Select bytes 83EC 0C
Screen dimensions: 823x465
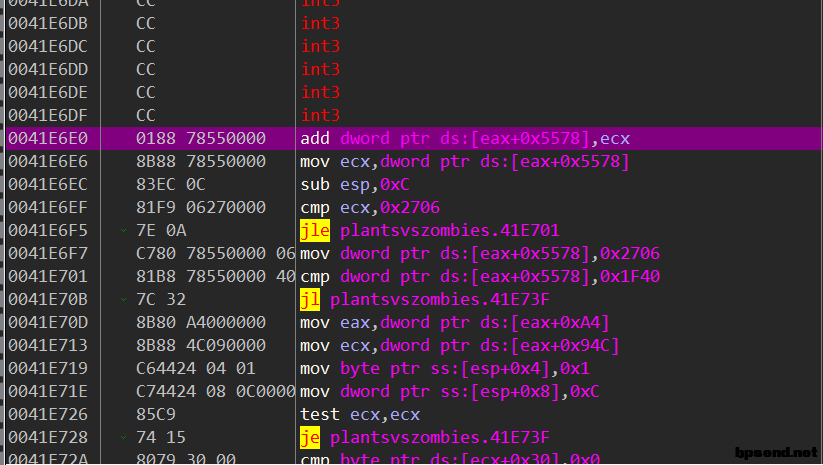[171, 185]
